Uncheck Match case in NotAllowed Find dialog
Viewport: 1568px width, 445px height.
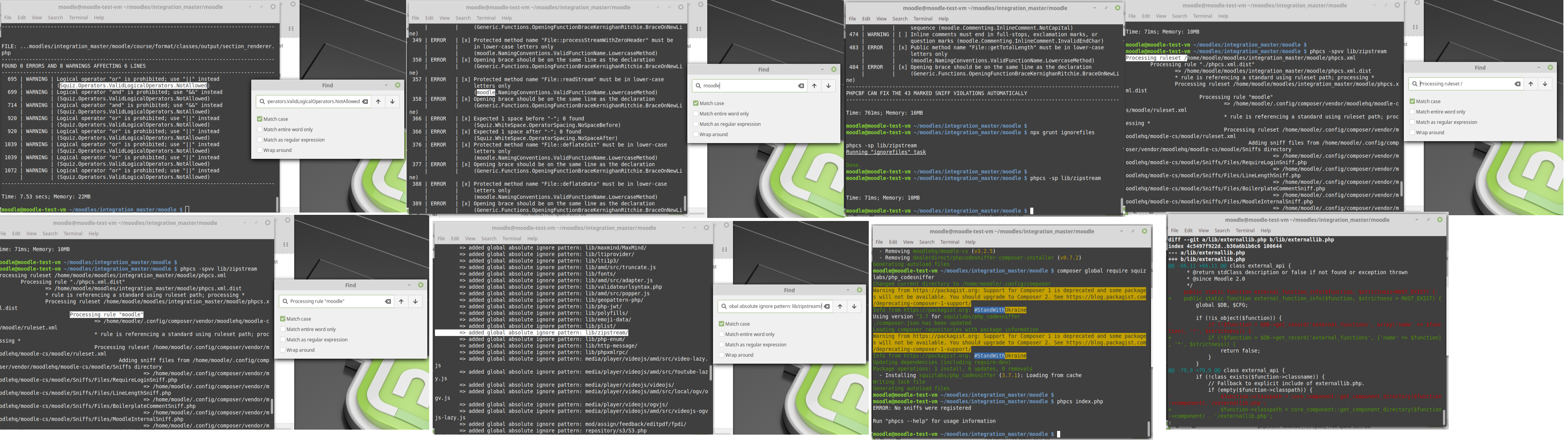tap(259, 119)
